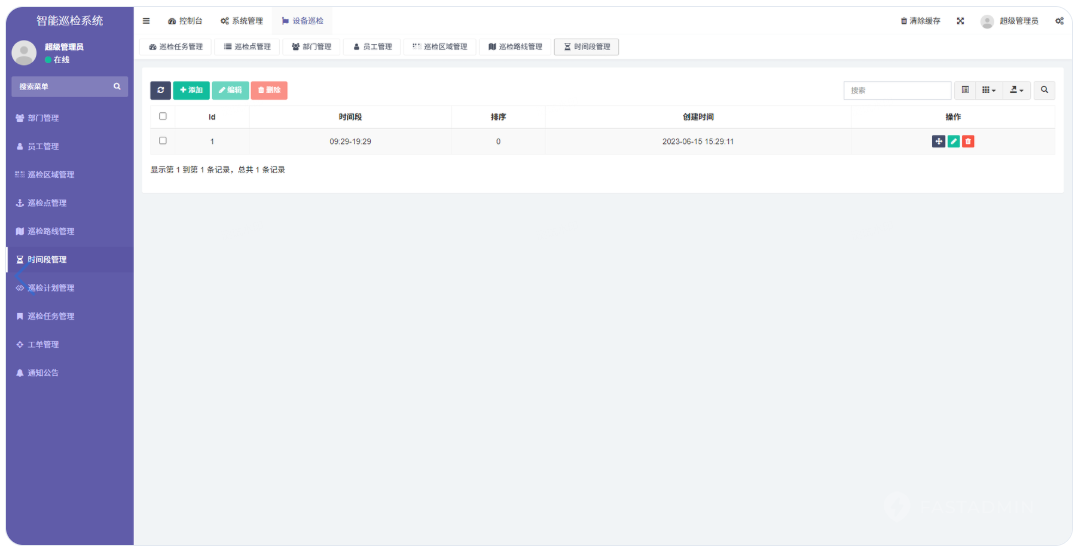Viewport: 1074px width, 548px height.
Task: Click the magnifier search icon button
Action: [x=1044, y=90]
